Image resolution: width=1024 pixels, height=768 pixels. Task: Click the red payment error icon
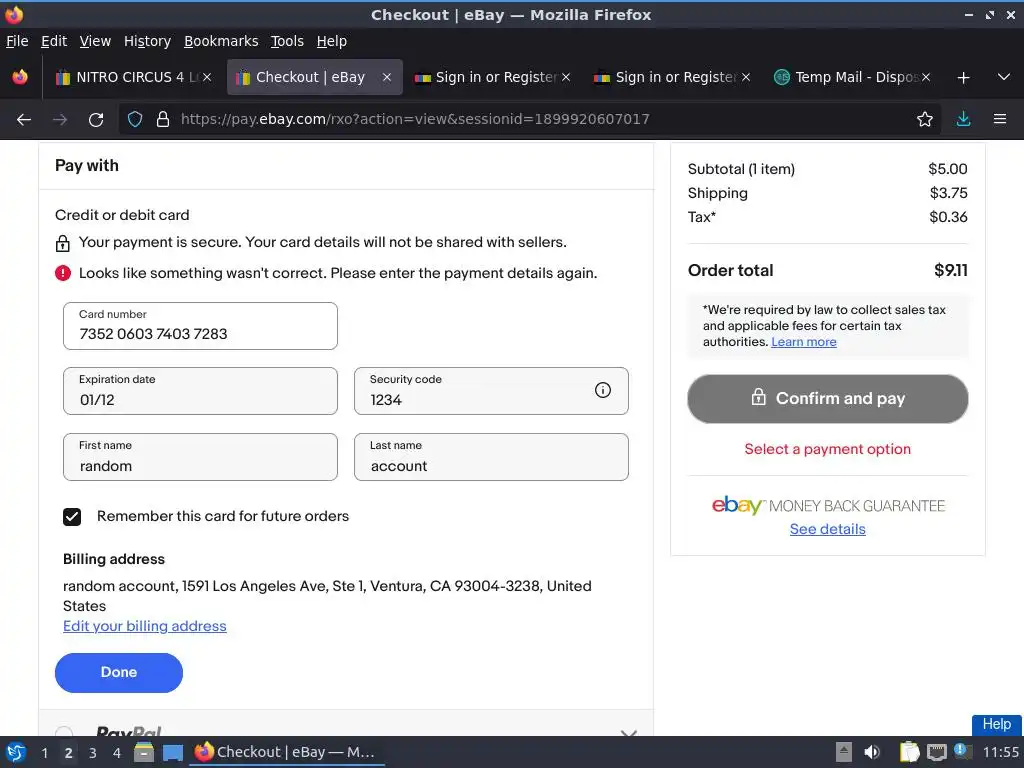[x=63, y=273]
